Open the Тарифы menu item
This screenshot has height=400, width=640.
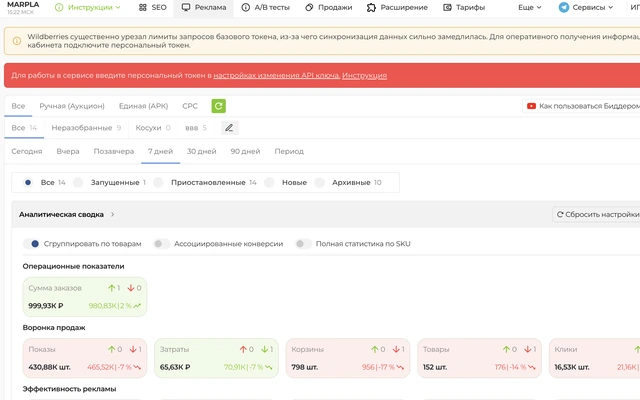[464, 7]
